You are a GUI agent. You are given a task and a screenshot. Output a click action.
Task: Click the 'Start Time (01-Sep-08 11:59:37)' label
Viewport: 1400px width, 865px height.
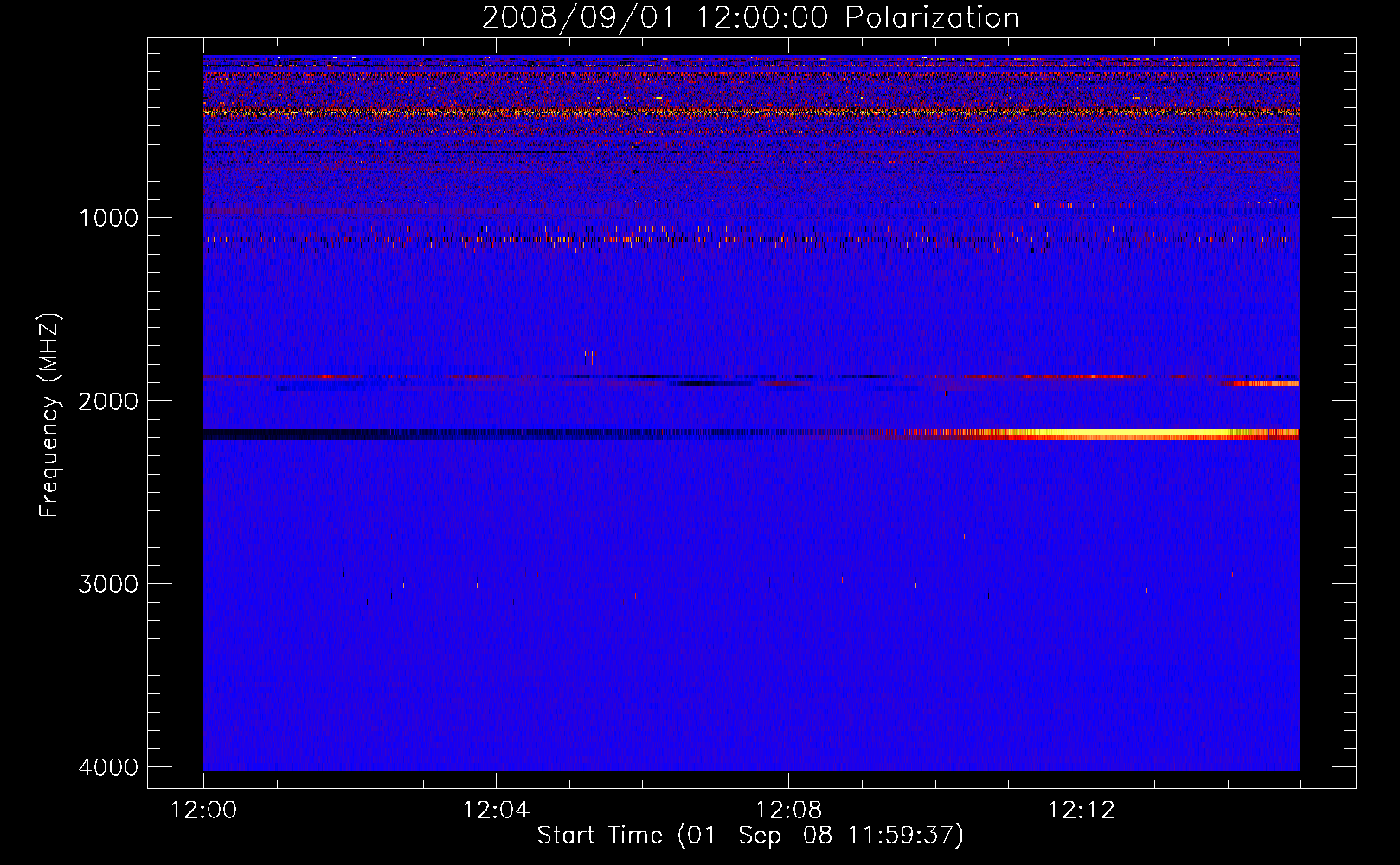pyautogui.click(x=750, y=836)
